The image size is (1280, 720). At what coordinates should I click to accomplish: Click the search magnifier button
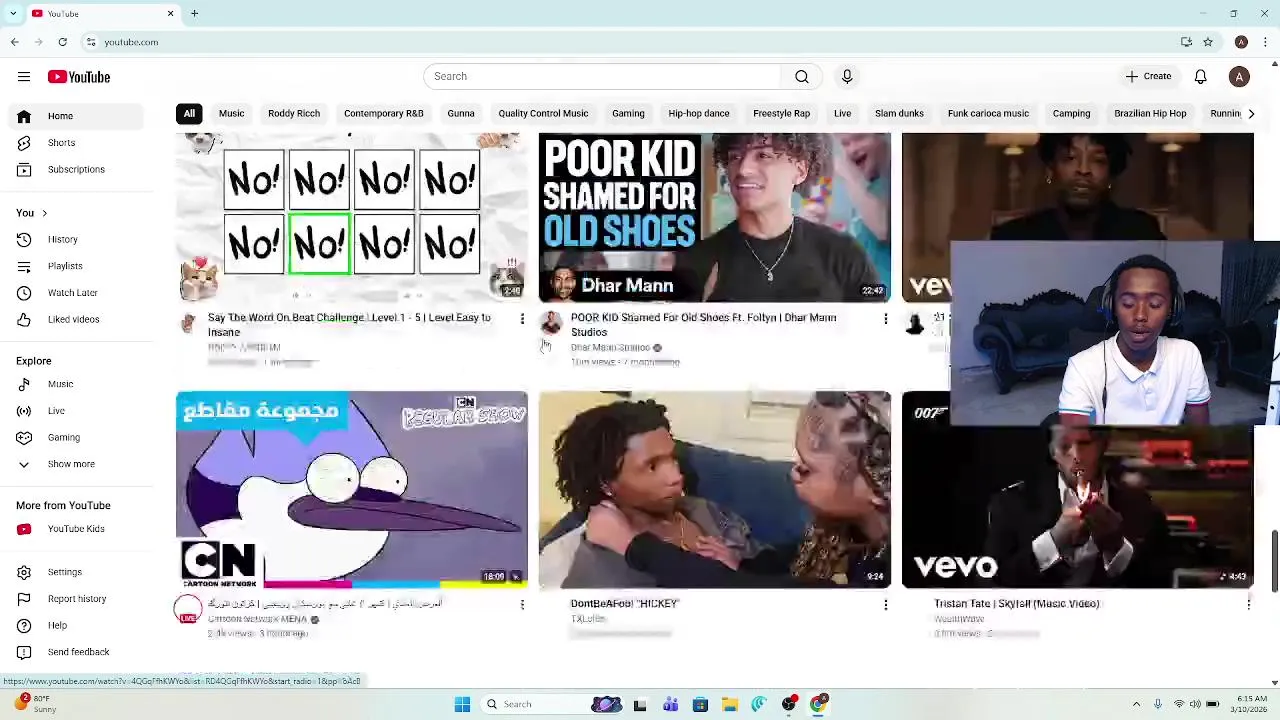point(802,76)
